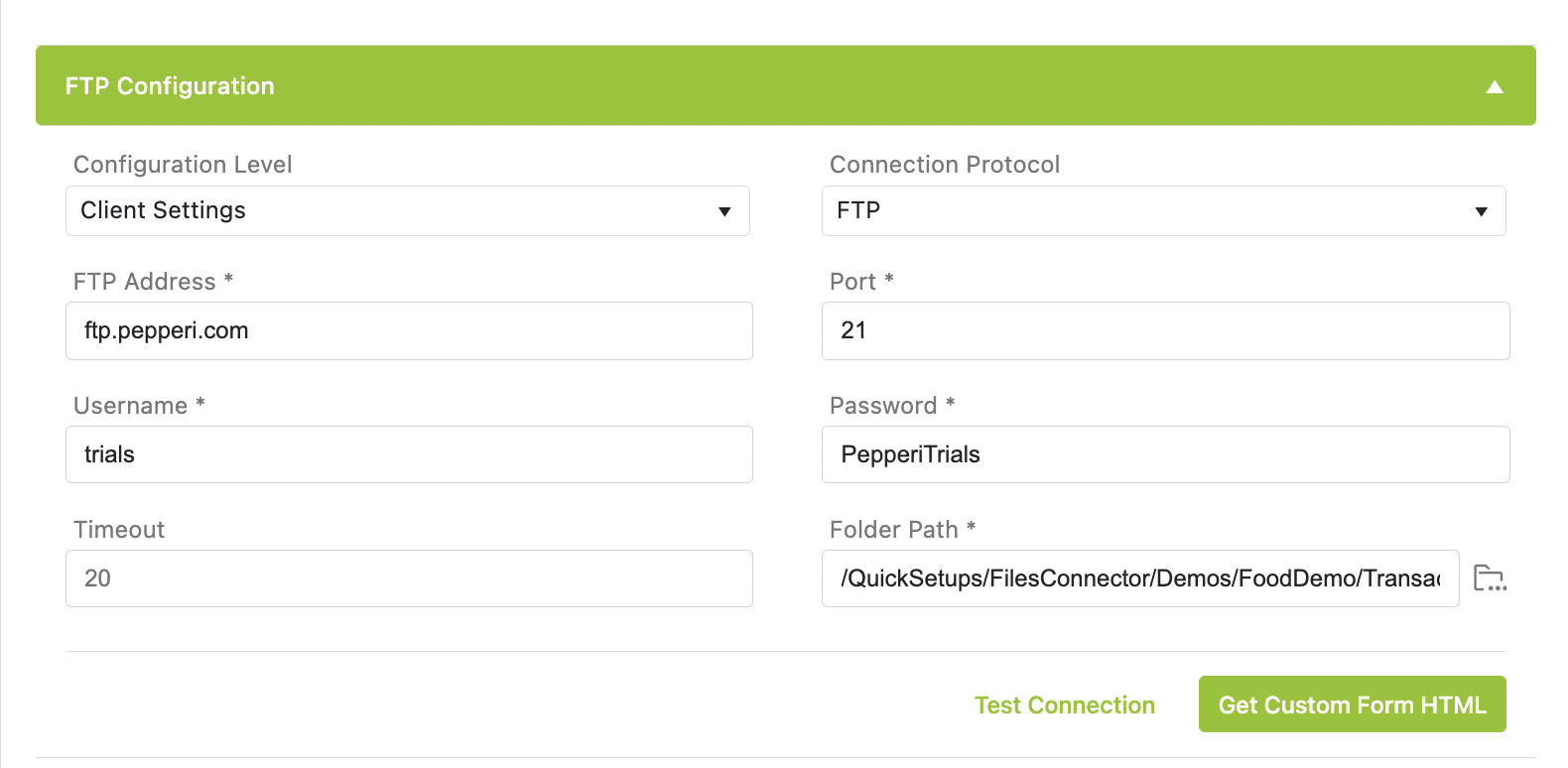The height and width of the screenshot is (768, 1568).
Task: Focus the FTP Address field with ftp.pepperi.com
Action: pyautogui.click(x=409, y=330)
